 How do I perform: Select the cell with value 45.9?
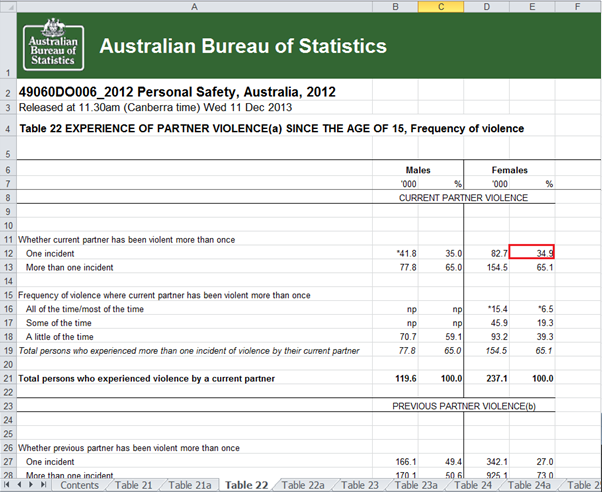coord(486,323)
